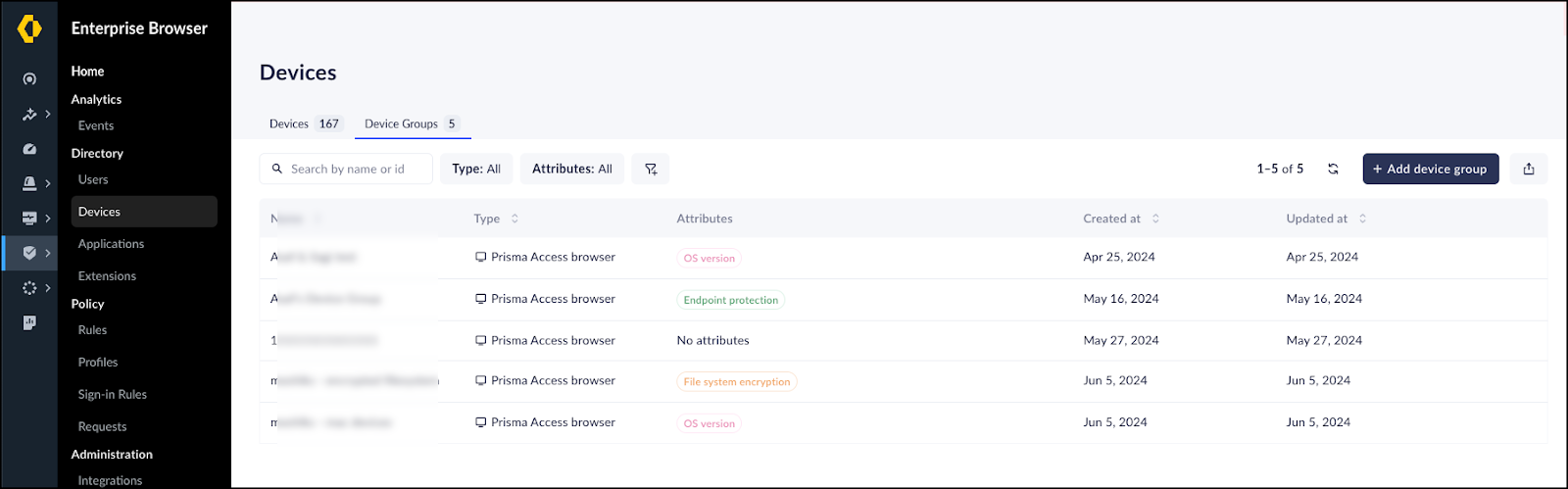Open the shield icon in the left rail
The image size is (1568, 489).
click(x=29, y=253)
